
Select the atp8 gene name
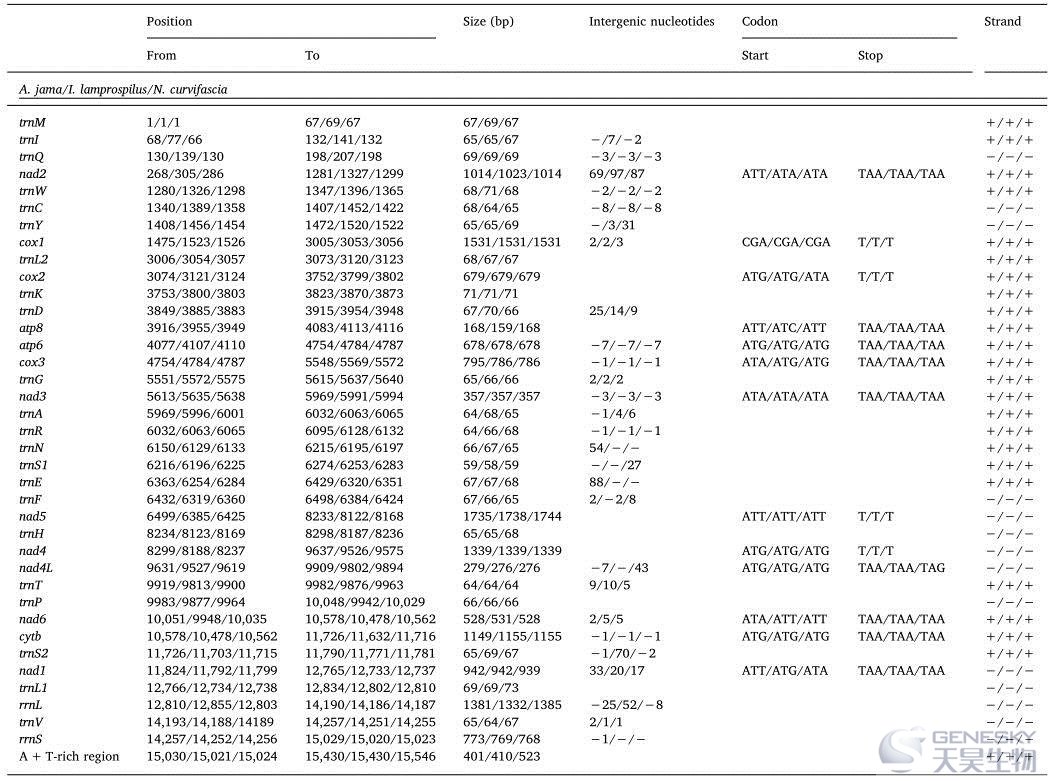(x=31, y=328)
